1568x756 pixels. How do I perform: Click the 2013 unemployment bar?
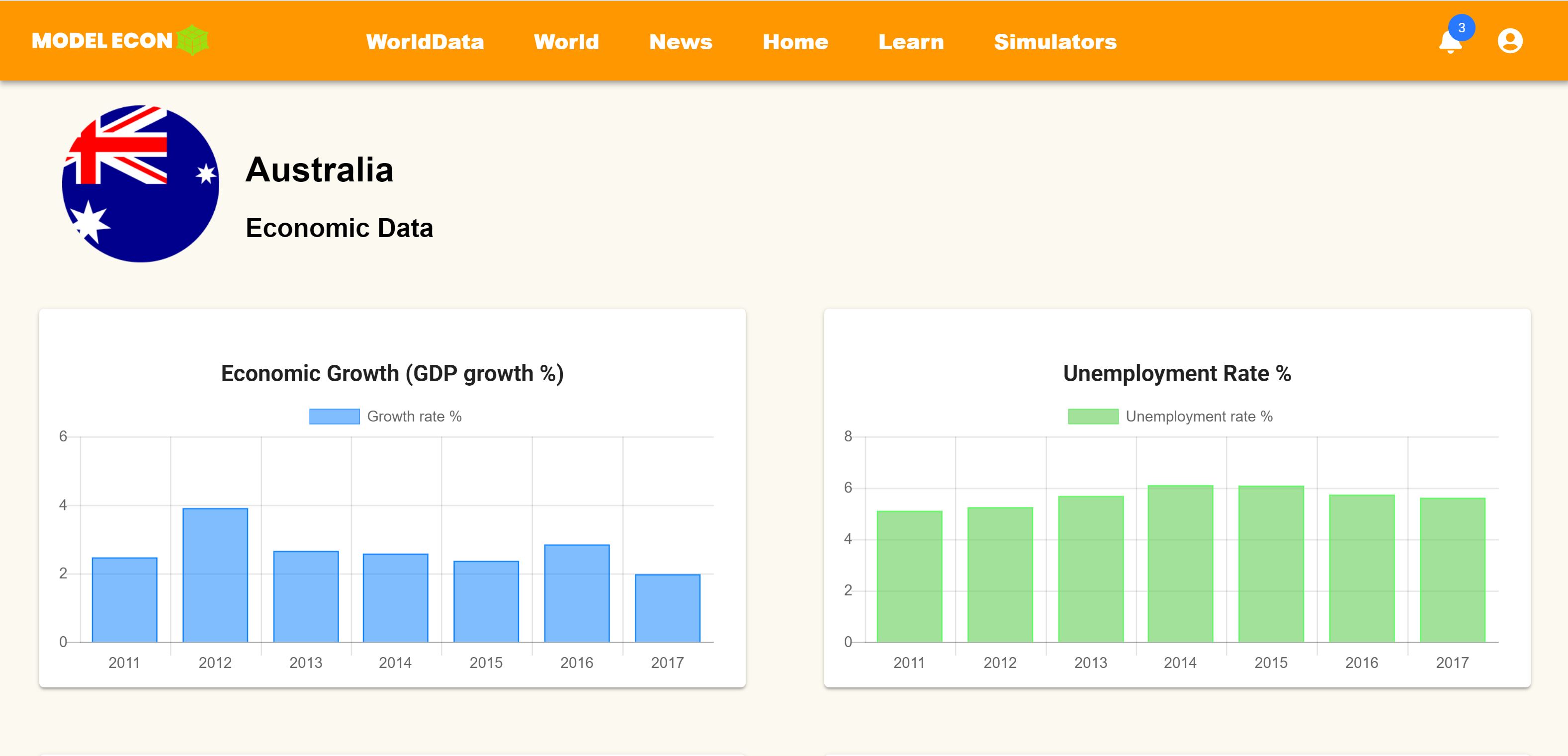1091,569
